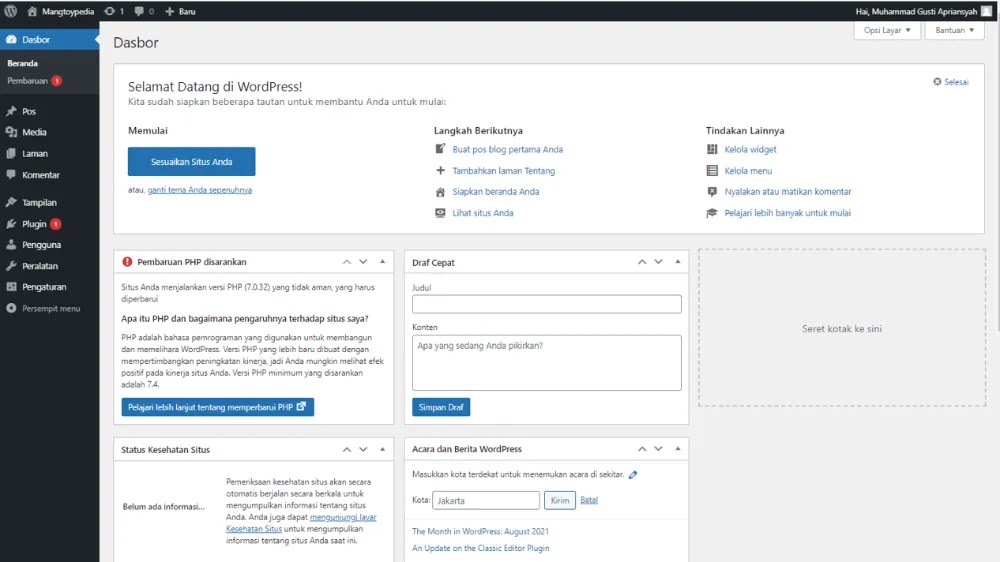Open the WordPress logo menu

[10, 11]
